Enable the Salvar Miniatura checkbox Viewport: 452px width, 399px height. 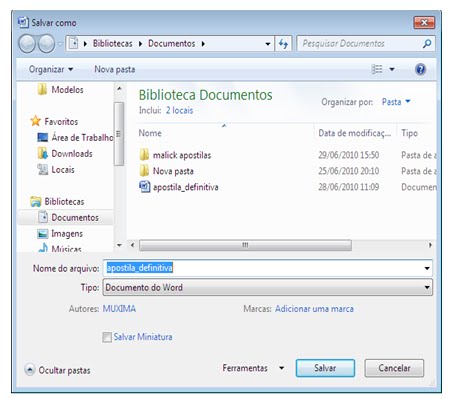coord(107,337)
